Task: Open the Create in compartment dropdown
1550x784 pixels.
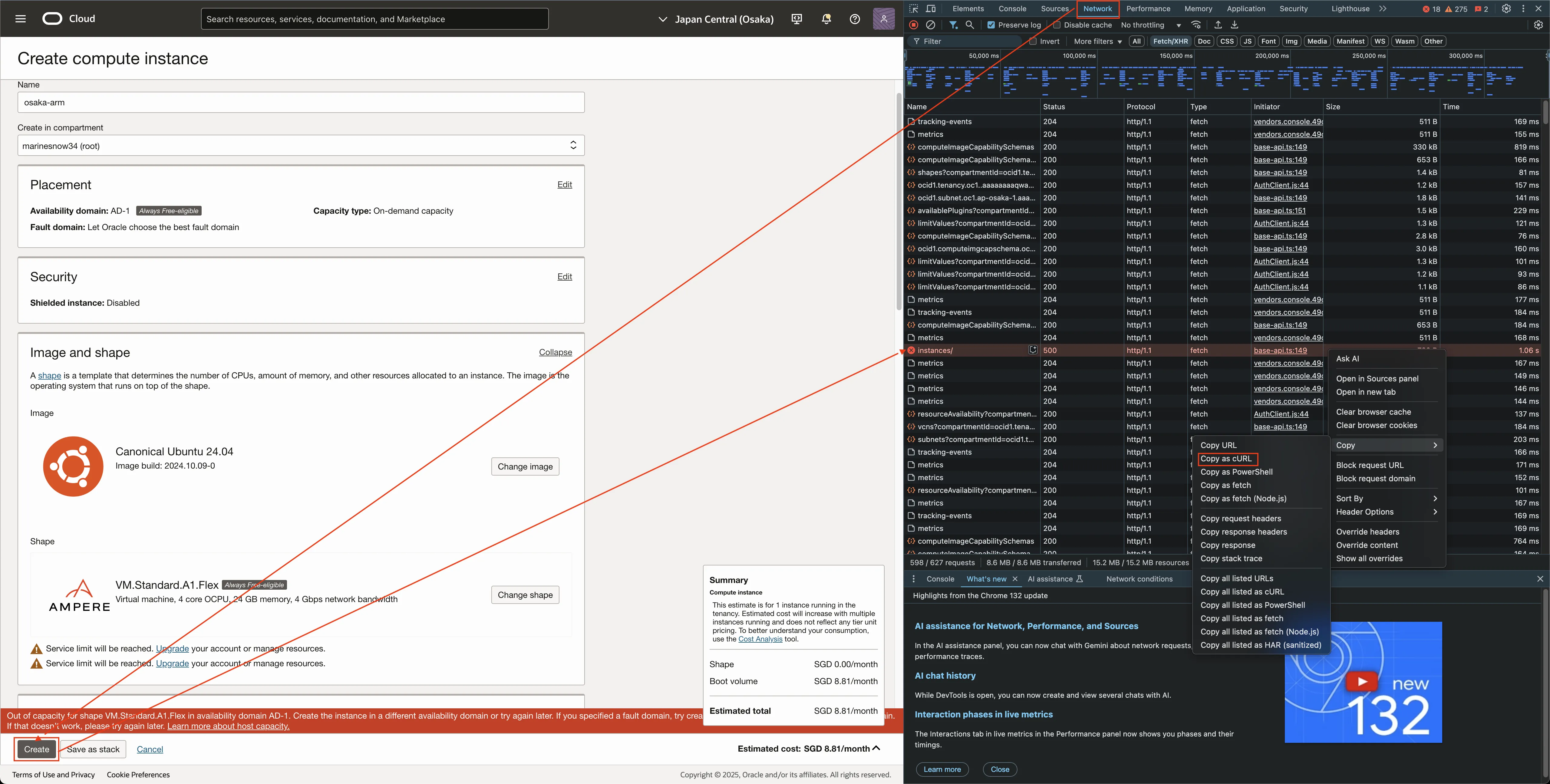Action: pos(301,146)
